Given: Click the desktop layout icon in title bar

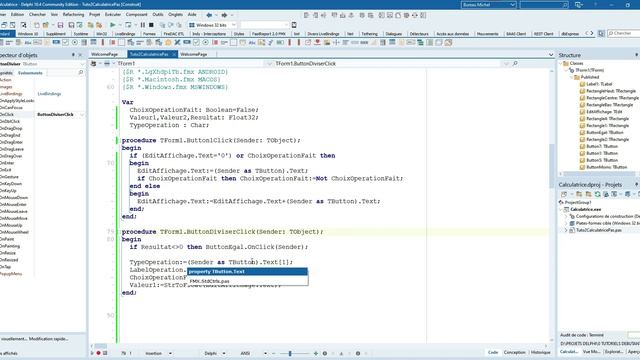Looking at the screenshot, I should [x=578, y=4].
